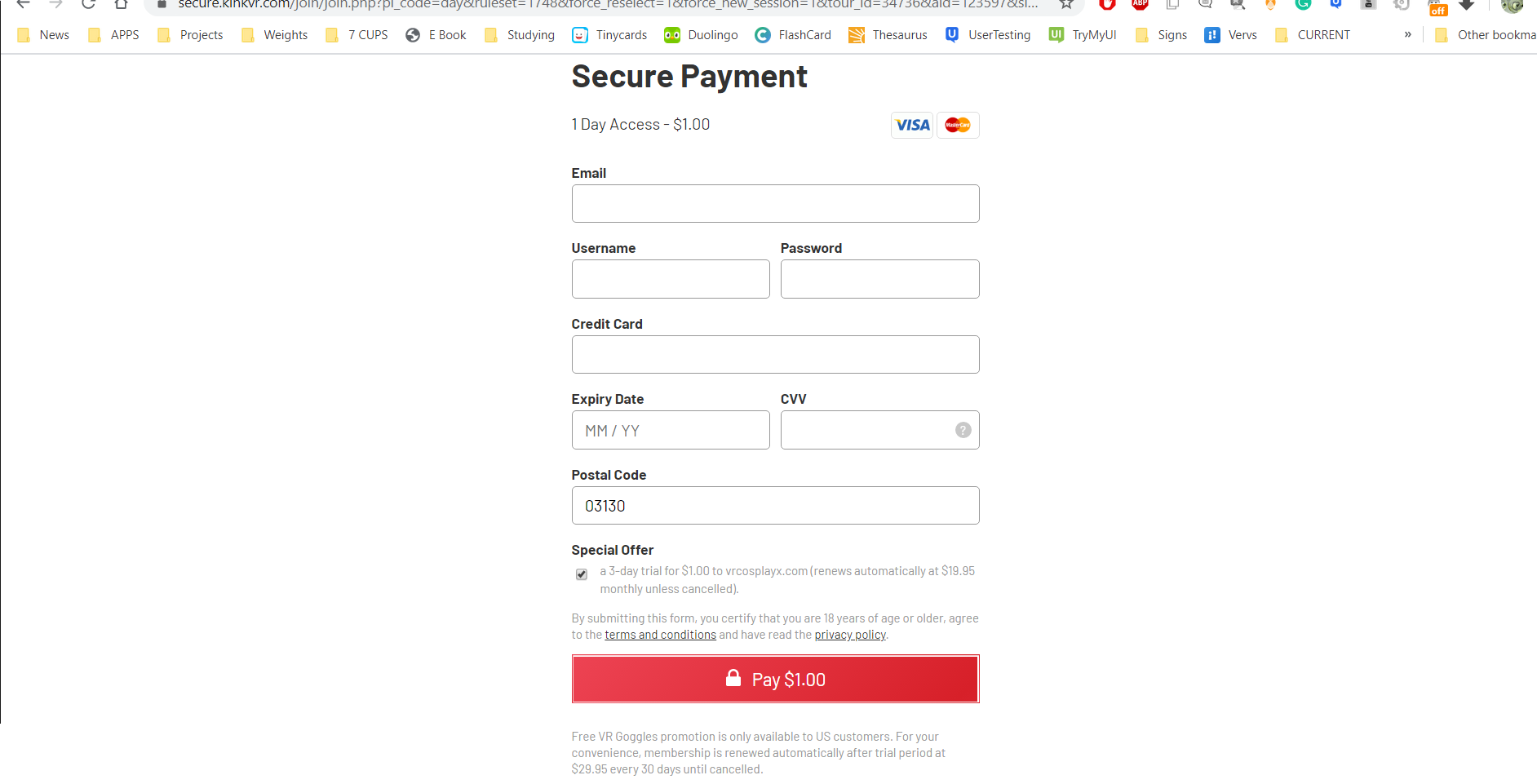Open the Studying bookmarks folder
1537x784 pixels.
pyautogui.click(x=519, y=35)
